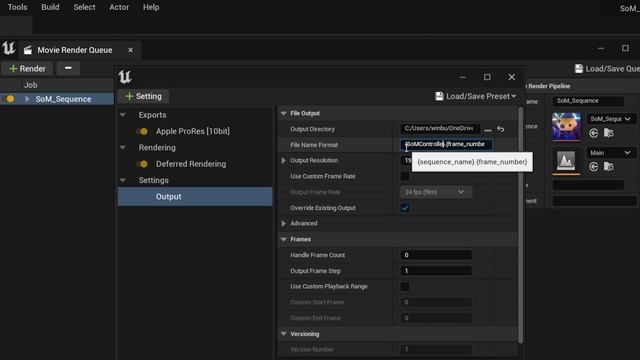Click the minus remove job button
The height and width of the screenshot is (360, 640).
click(x=68, y=68)
